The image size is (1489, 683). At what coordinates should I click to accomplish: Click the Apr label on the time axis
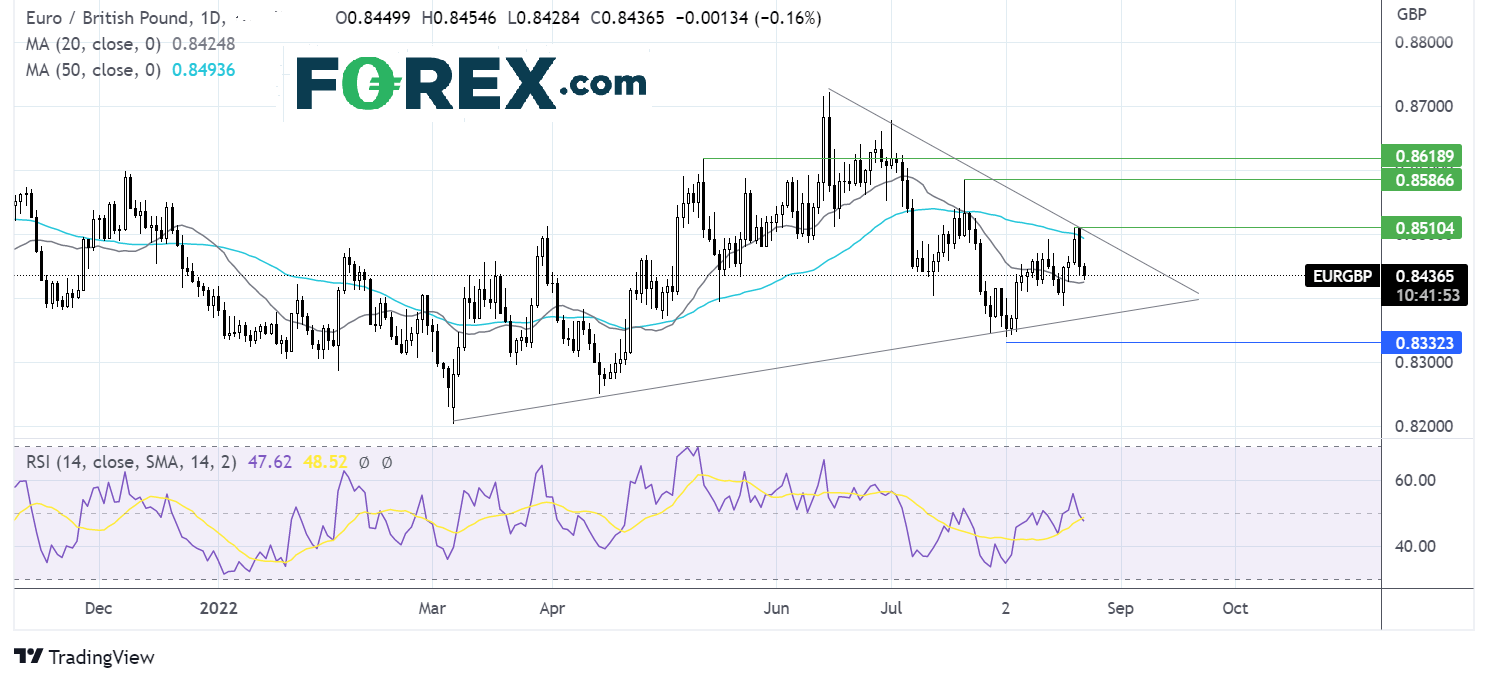(553, 607)
